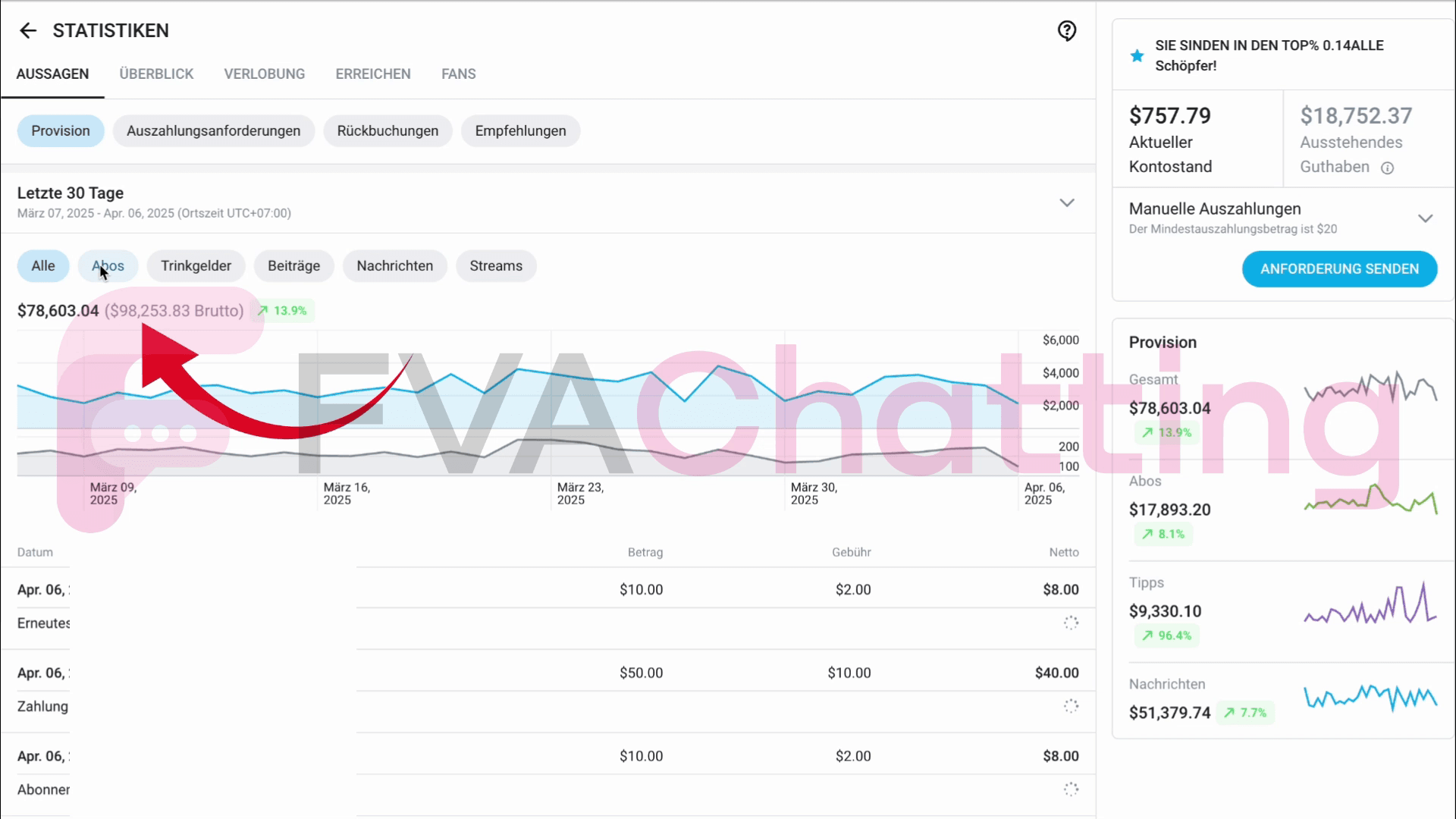Expand the Manuelle Auszahlungen chevron

point(1425,218)
